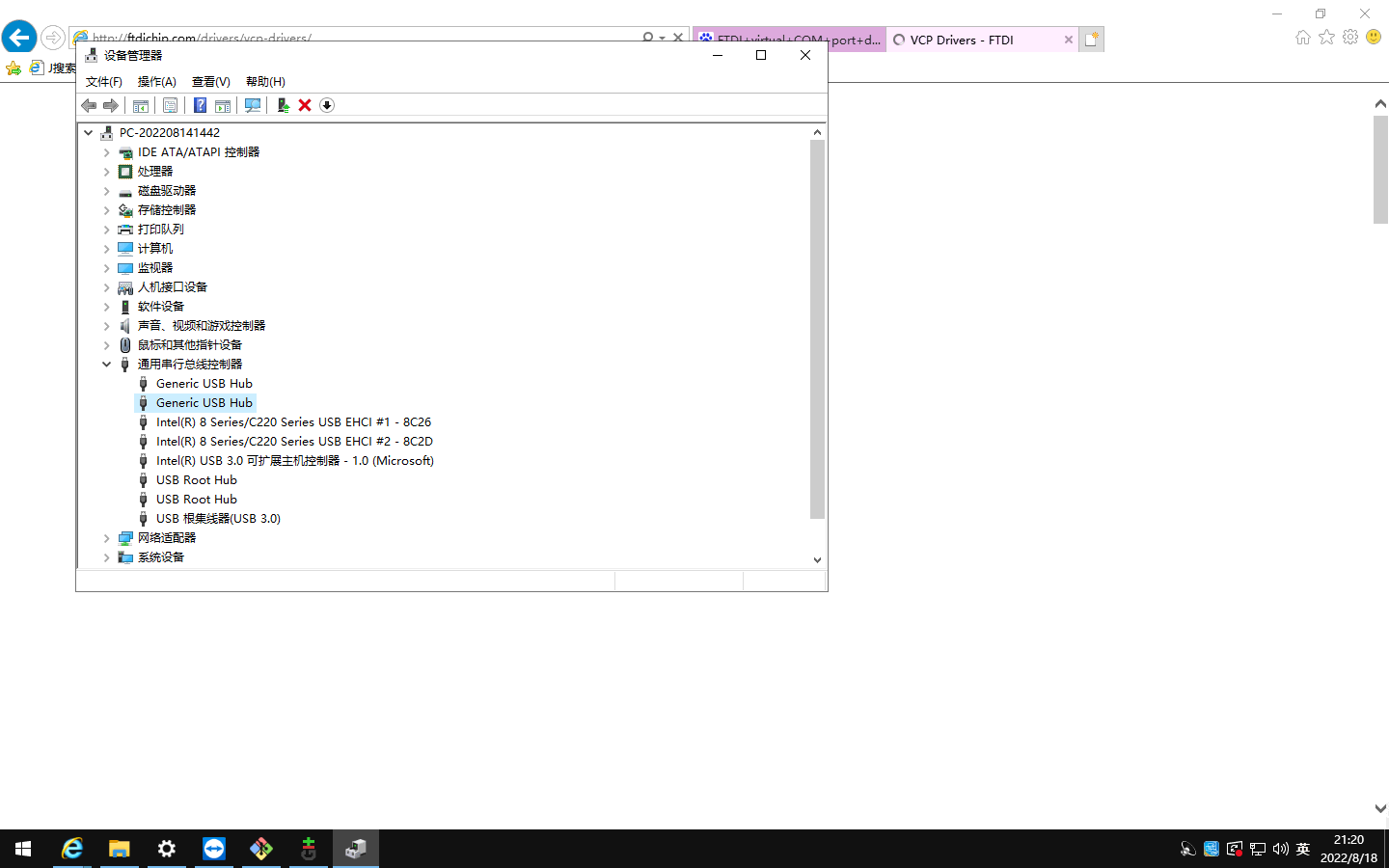Expand the 存储控制器 category
This screenshot has width=1389, height=868.
[107, 210]
